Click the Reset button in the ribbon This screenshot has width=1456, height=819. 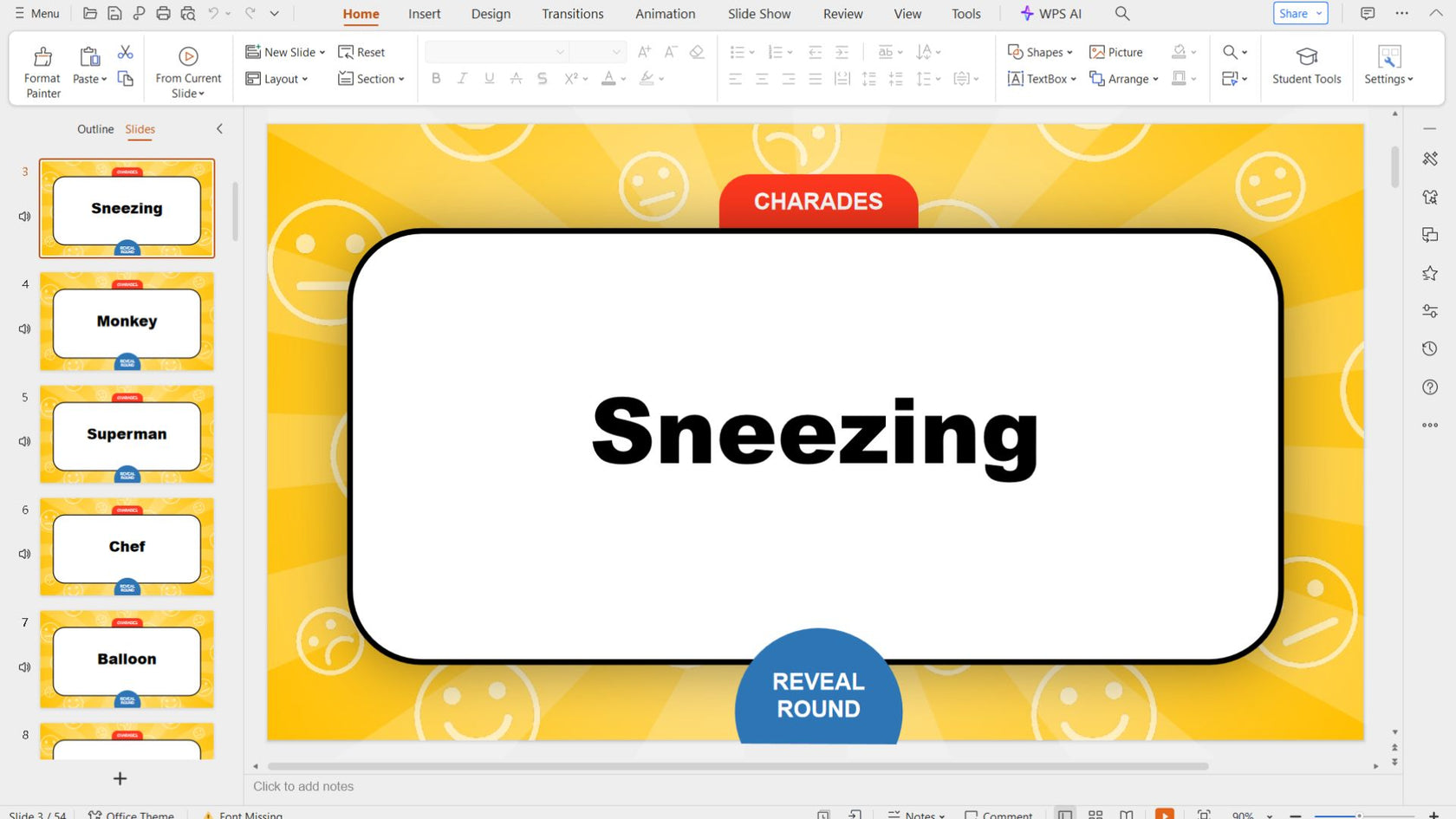[362, 51]
